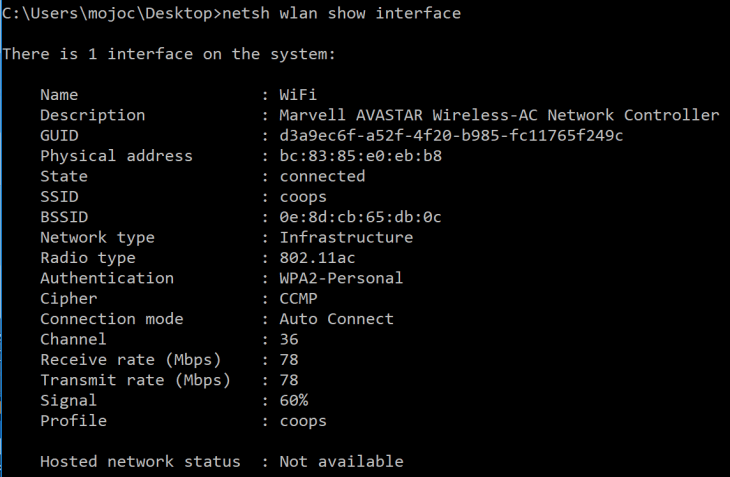This screenshot has width=730, height=477.
Task: Click the Hosted network status Not available
Action: point(341,461)
